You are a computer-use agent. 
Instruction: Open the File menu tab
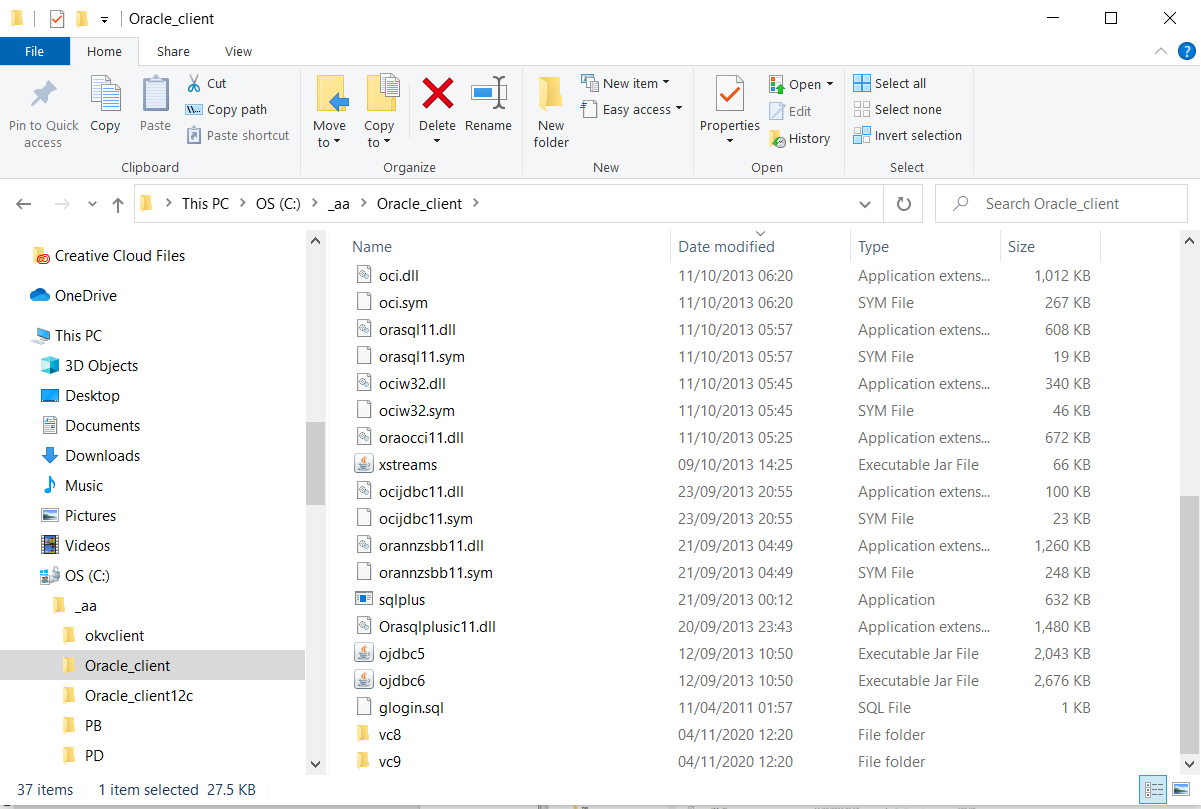(x=34, y=51)
